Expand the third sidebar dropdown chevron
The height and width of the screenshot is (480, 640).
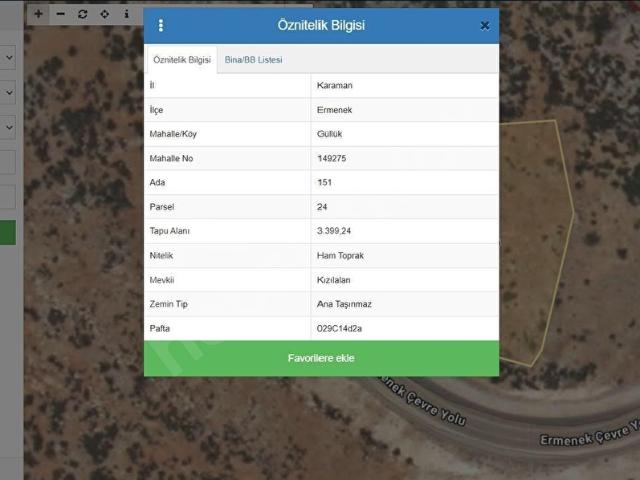(9, 127)
